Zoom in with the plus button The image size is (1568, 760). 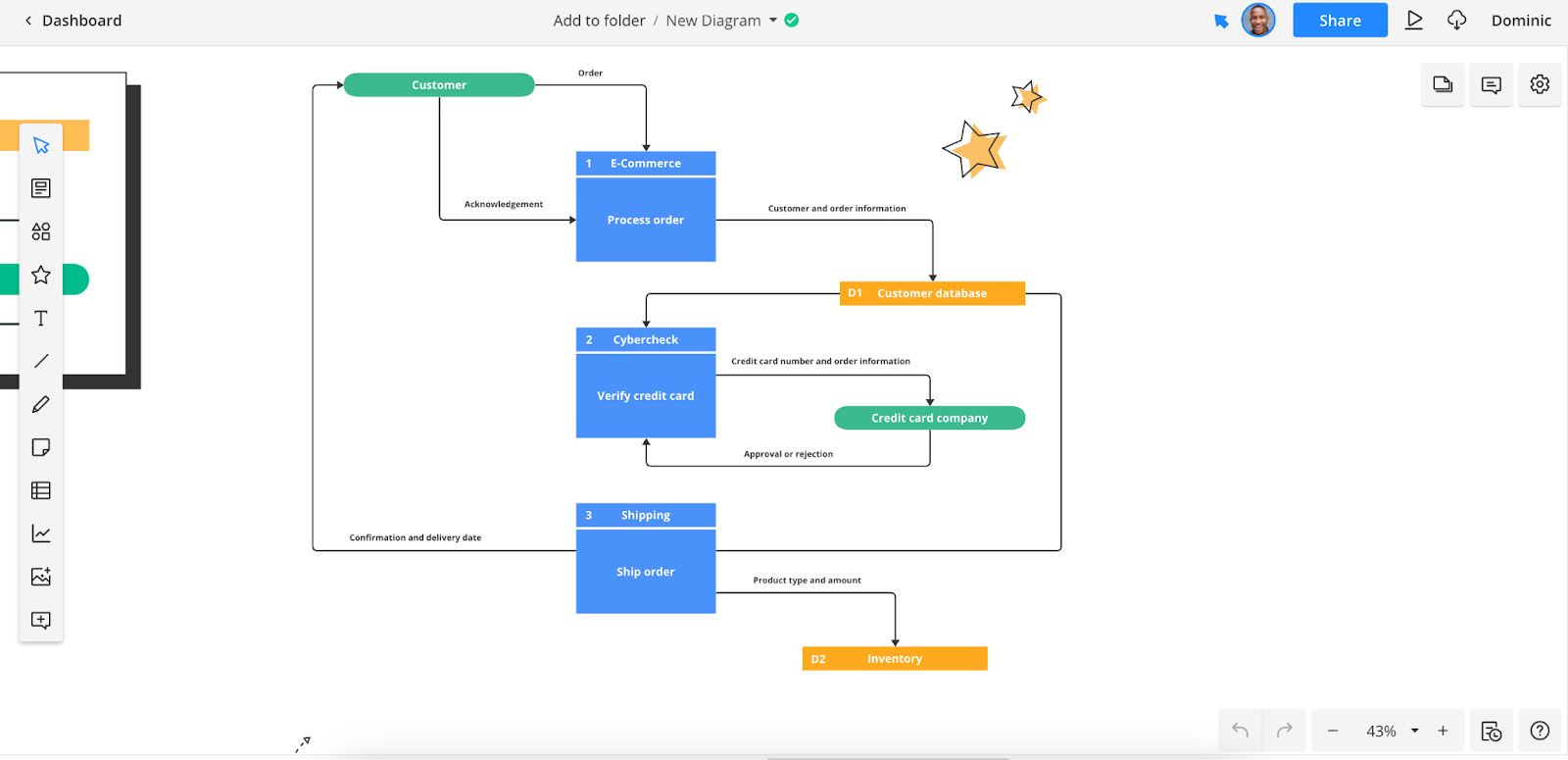[x=1443, y=731]
